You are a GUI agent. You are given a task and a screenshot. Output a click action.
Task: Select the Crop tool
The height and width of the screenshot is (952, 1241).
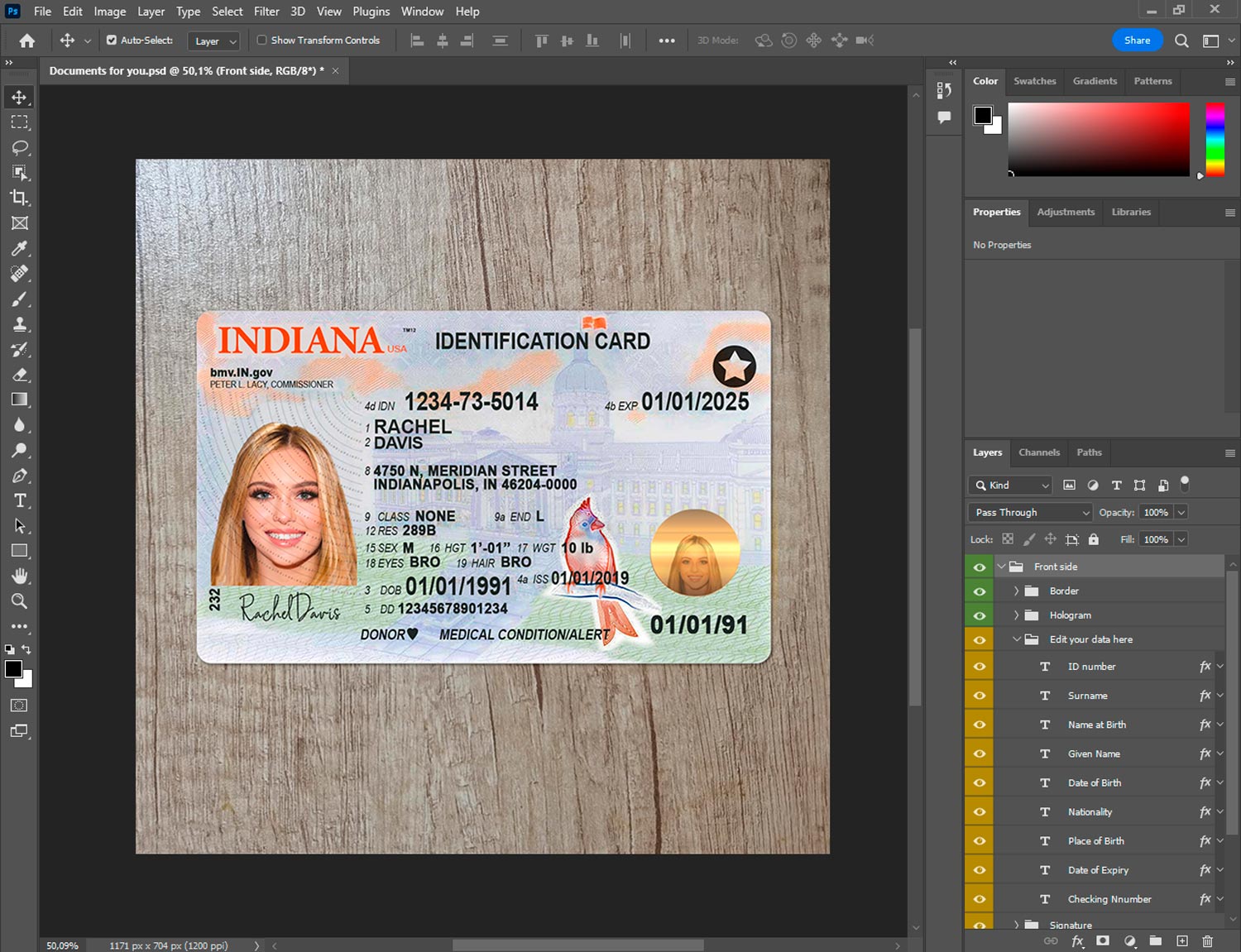(x=20, y=198)
